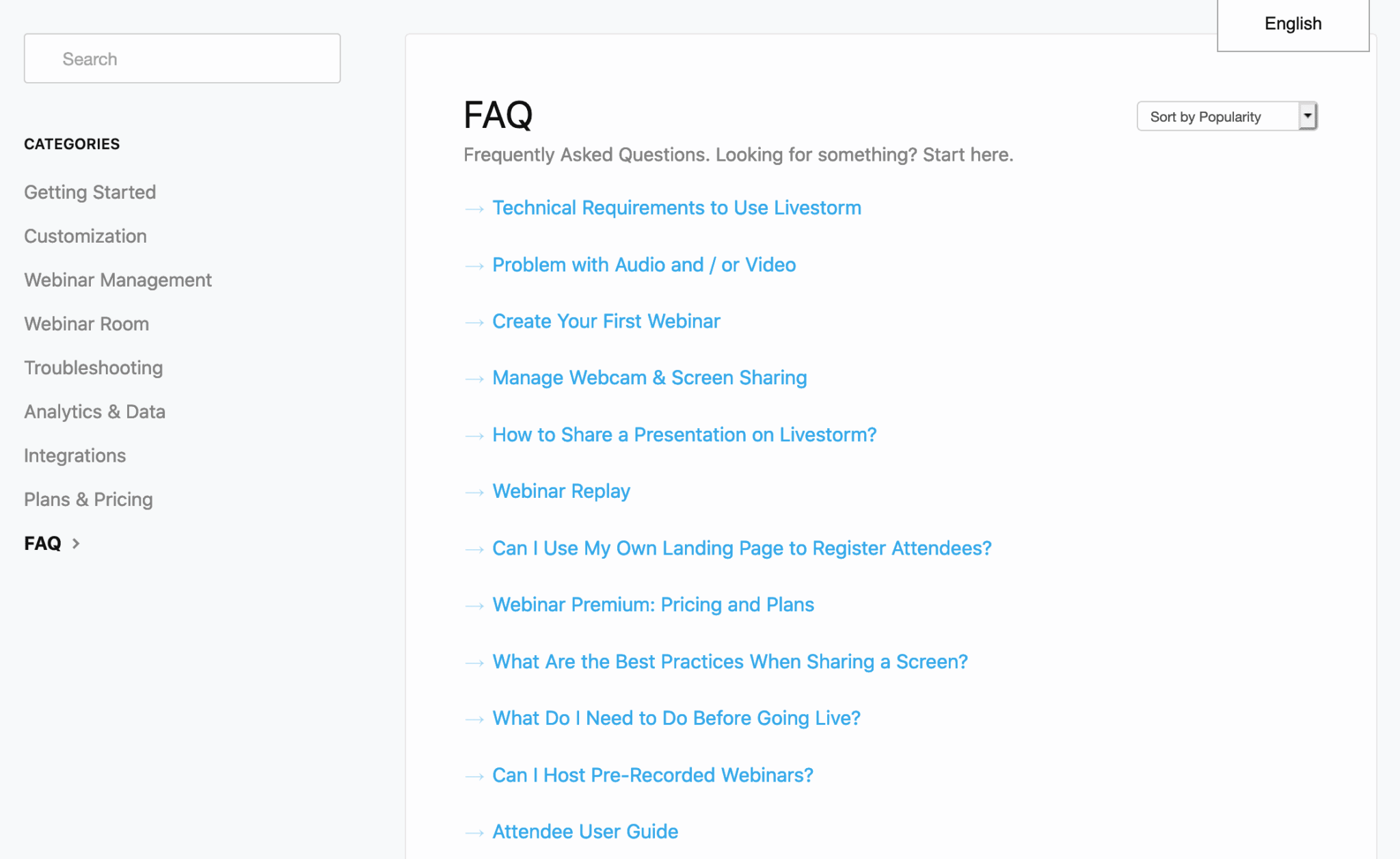Select the Plans & Pricing category
The image size is (1400, 859).
(x=87, y=499)
